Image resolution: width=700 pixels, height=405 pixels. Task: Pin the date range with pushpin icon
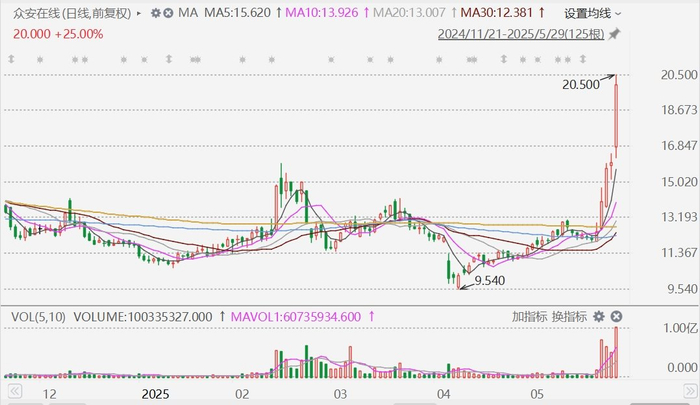pos(615,34)
